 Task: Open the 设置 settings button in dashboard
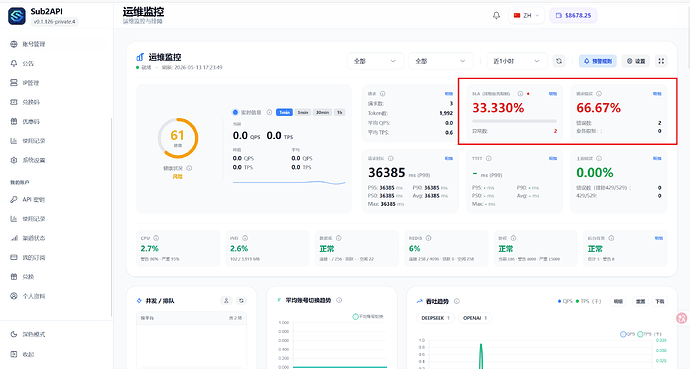click(636, 61)
